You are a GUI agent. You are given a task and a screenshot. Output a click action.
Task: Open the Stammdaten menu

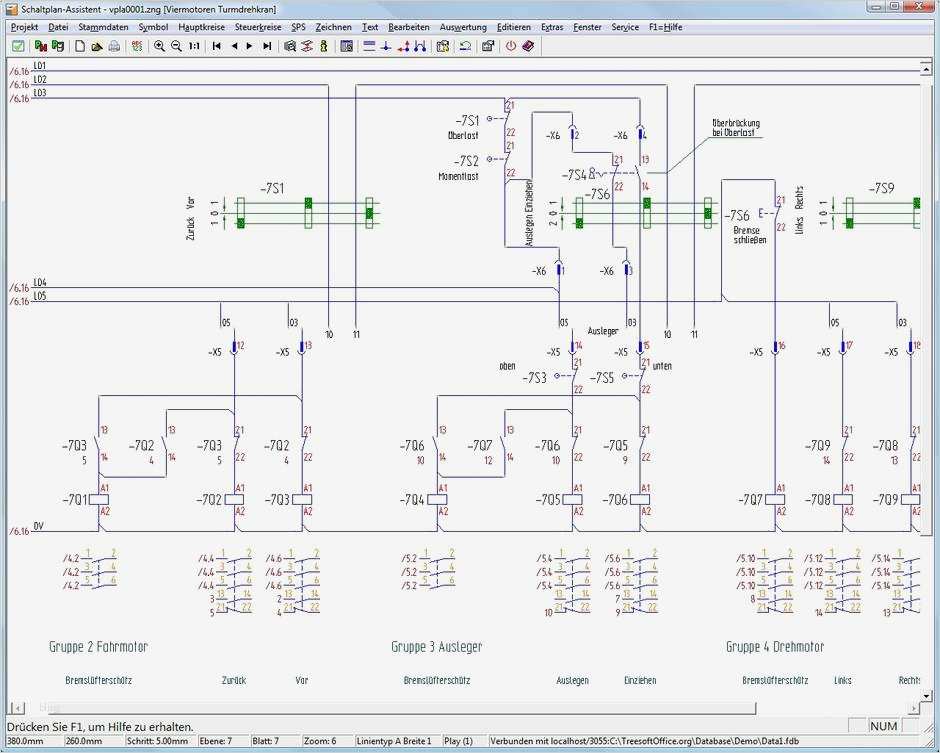pyautogui.click(x=103, y=27)
